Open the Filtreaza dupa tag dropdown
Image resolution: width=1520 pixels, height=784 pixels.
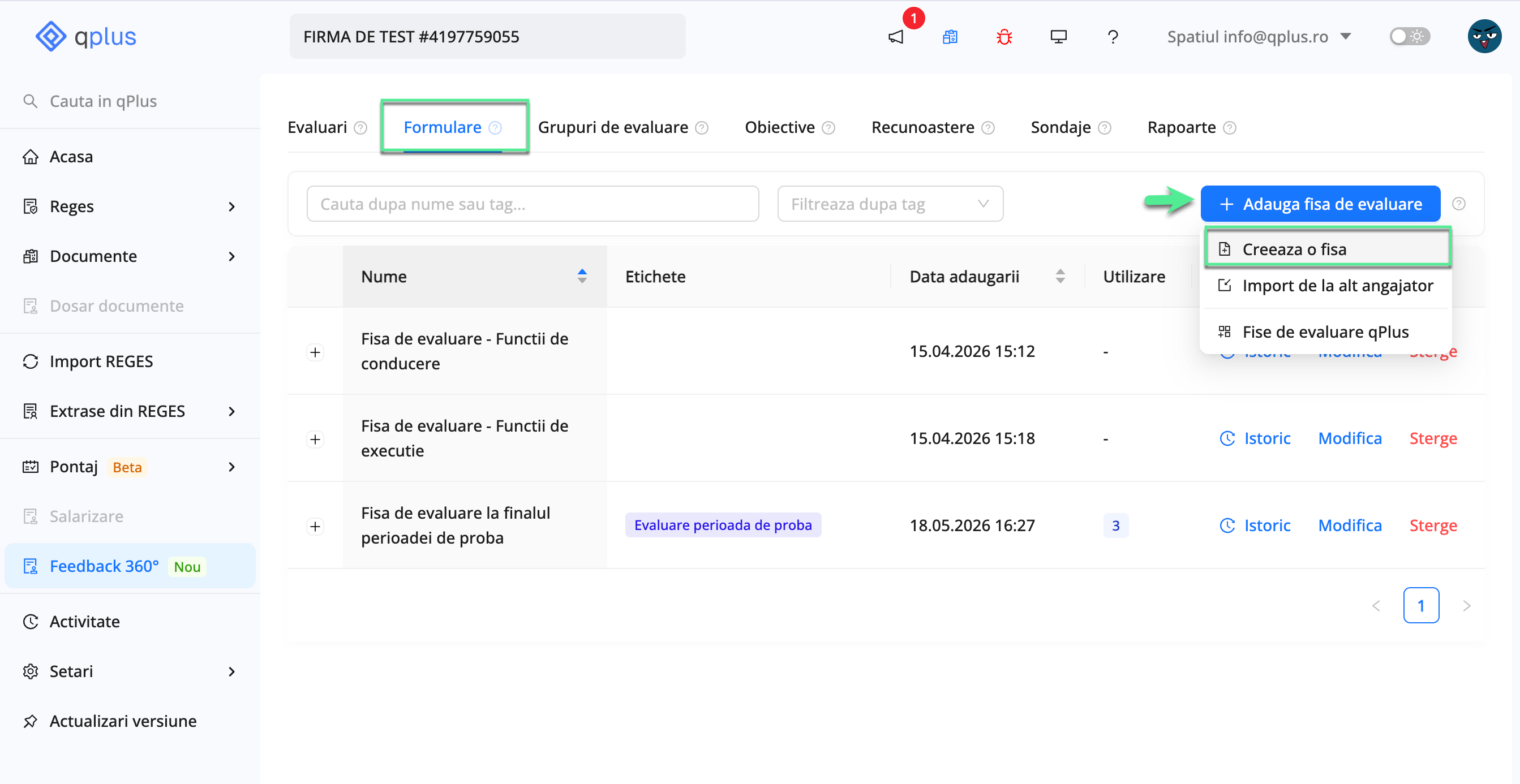[890, 204]
